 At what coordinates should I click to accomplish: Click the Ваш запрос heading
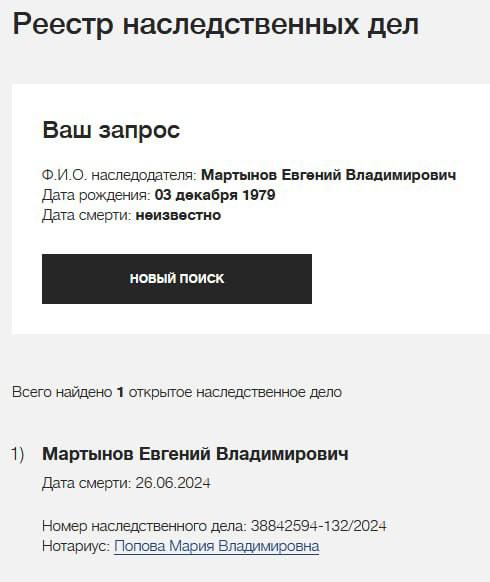(111, 130)
